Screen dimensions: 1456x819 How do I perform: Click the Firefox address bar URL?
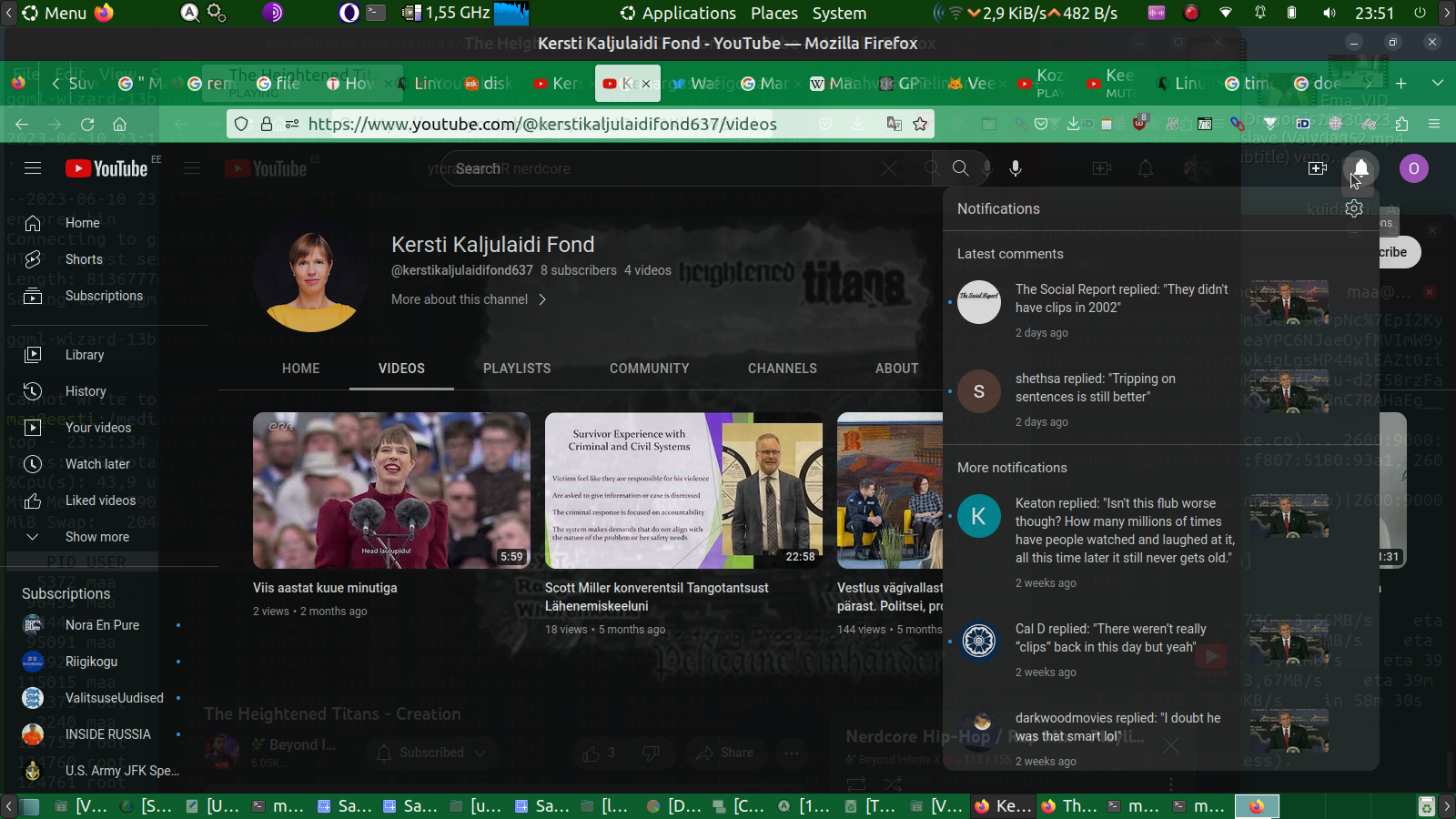(542, 124)
